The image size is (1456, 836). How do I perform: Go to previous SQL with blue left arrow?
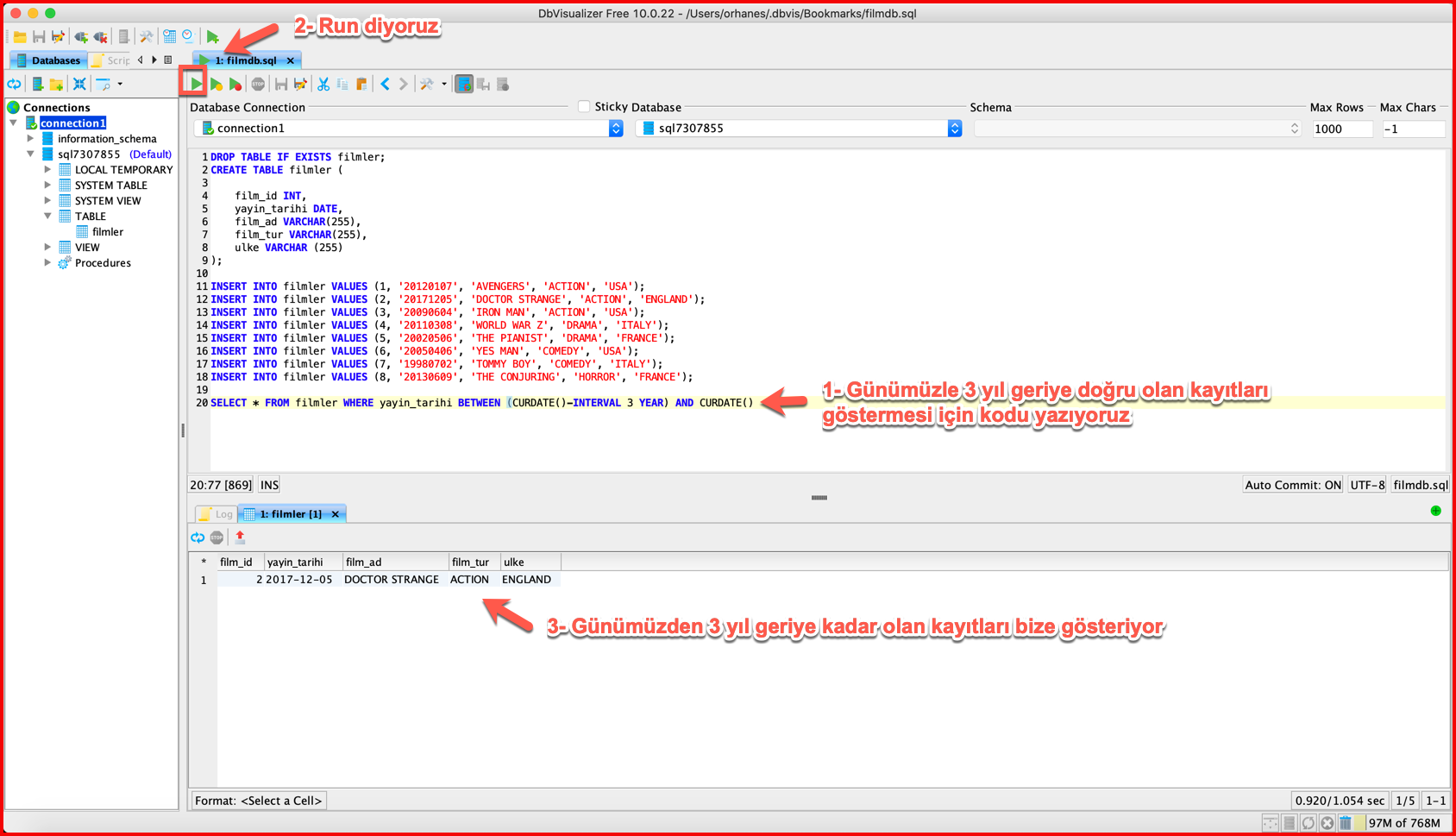(x=385, y=84)
